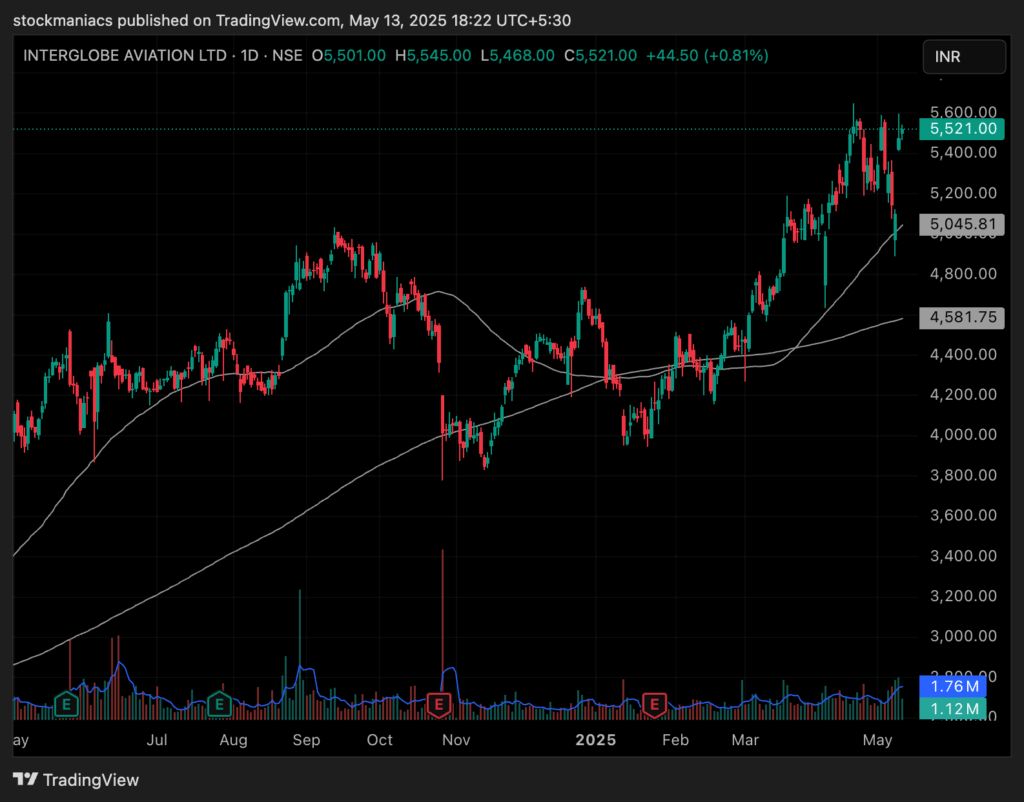Click the Mar label on time axis
The width and height of the screenshot is (1024, 802).
745,740
